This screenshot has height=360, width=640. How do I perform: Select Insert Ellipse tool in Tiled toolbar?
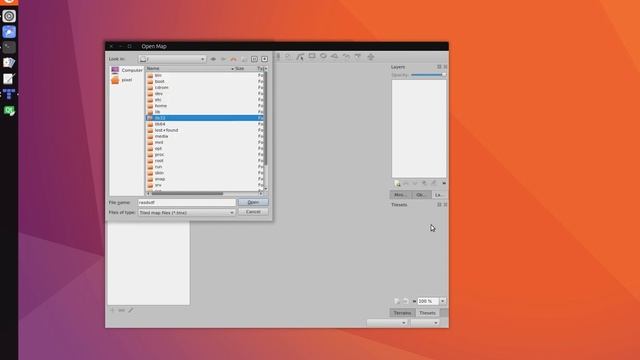click(323, 56)
